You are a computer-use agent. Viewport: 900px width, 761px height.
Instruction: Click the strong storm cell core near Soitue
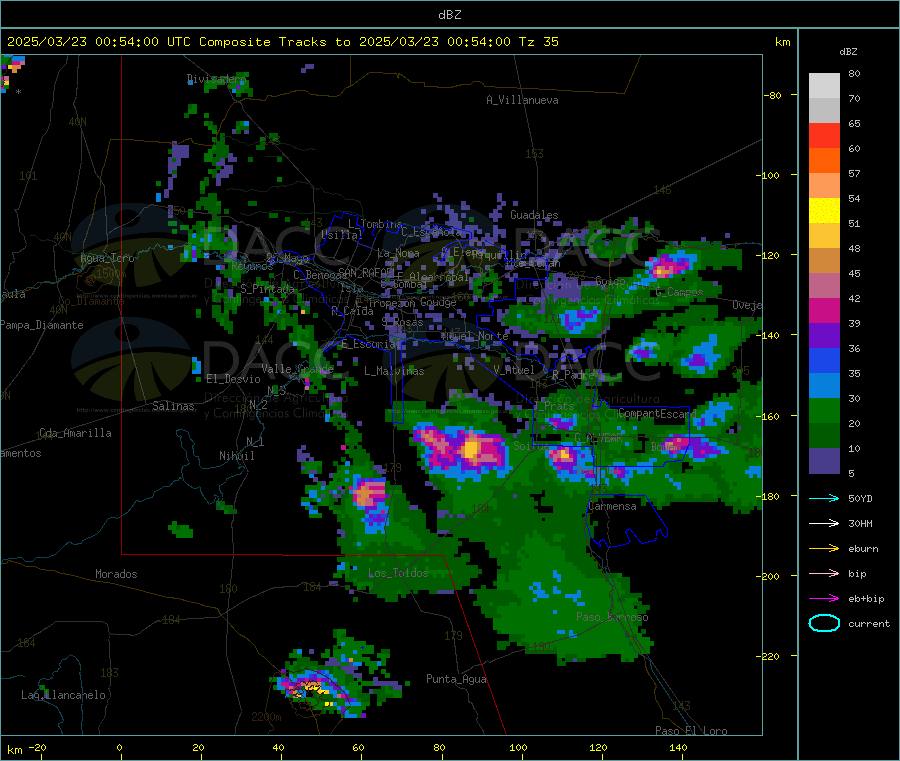point(471,449)
